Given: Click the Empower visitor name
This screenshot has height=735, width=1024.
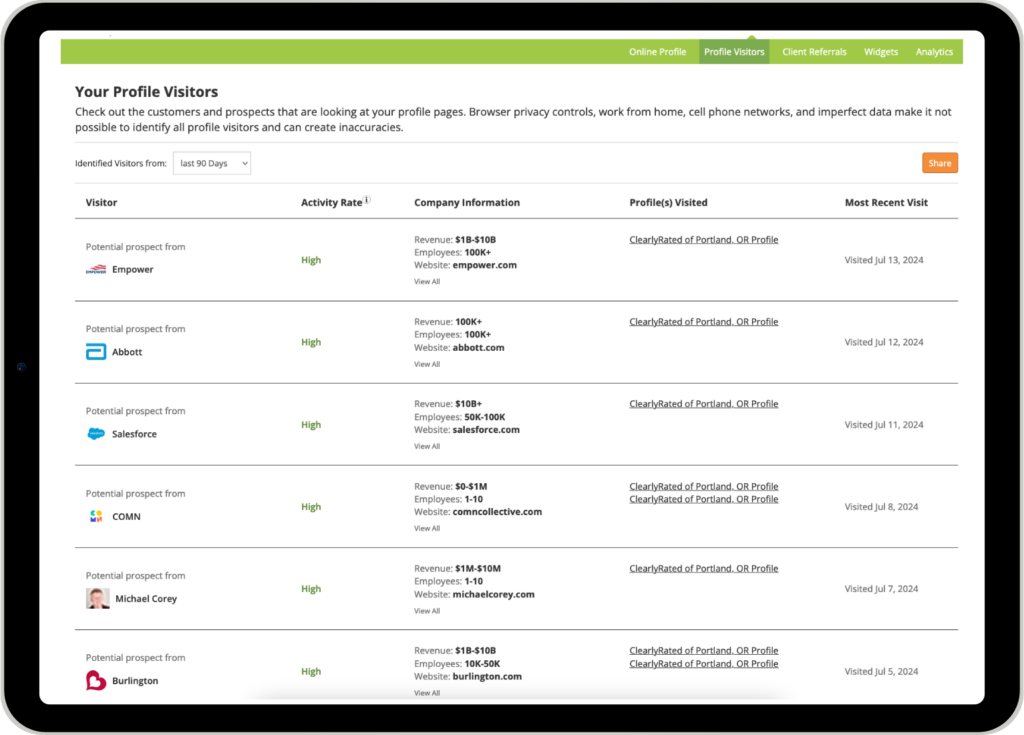Looking at the screenshot, I should point(133,269).
